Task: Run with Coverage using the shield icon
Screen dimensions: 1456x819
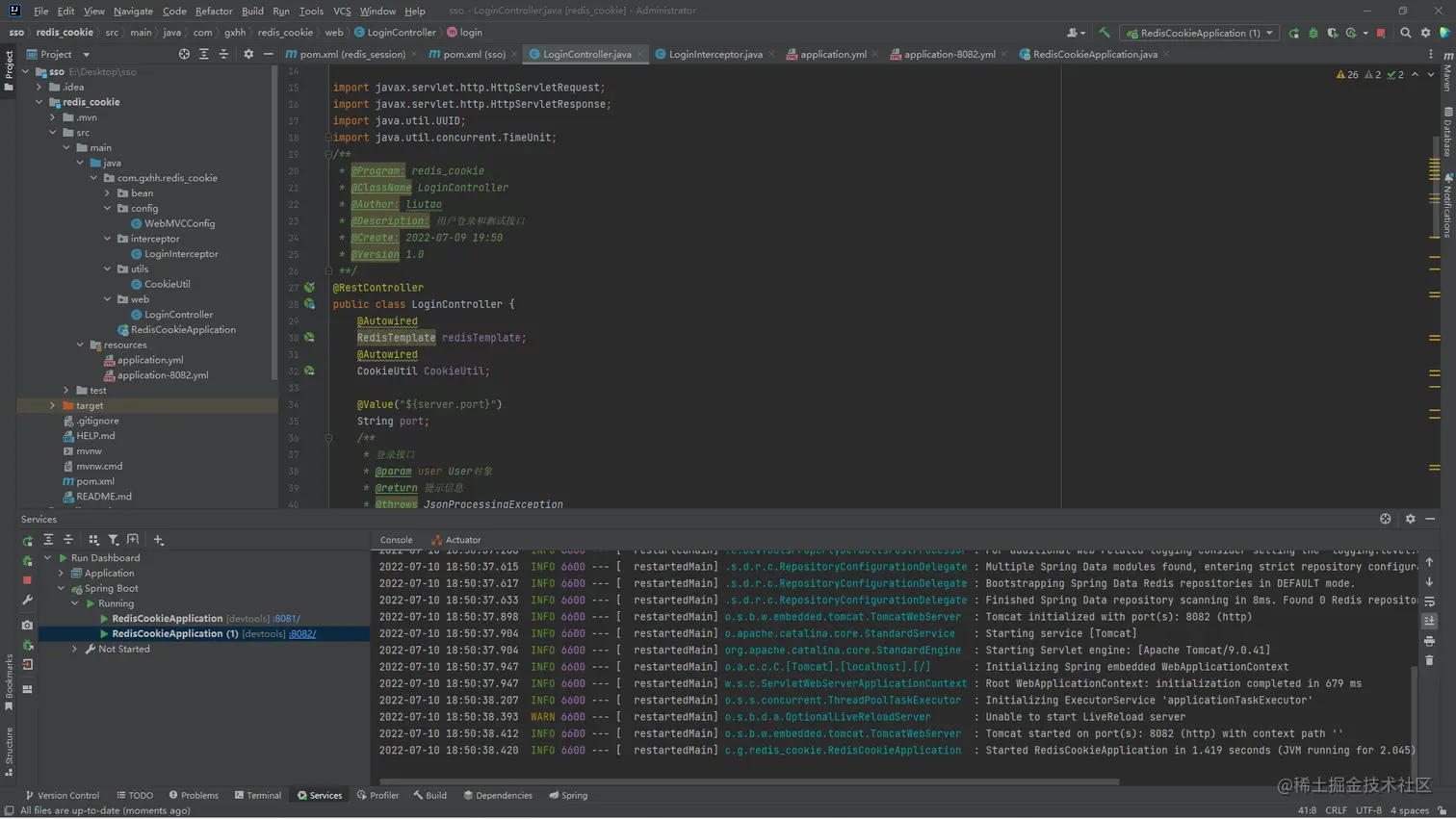Action: click(x=1333, y=32)
